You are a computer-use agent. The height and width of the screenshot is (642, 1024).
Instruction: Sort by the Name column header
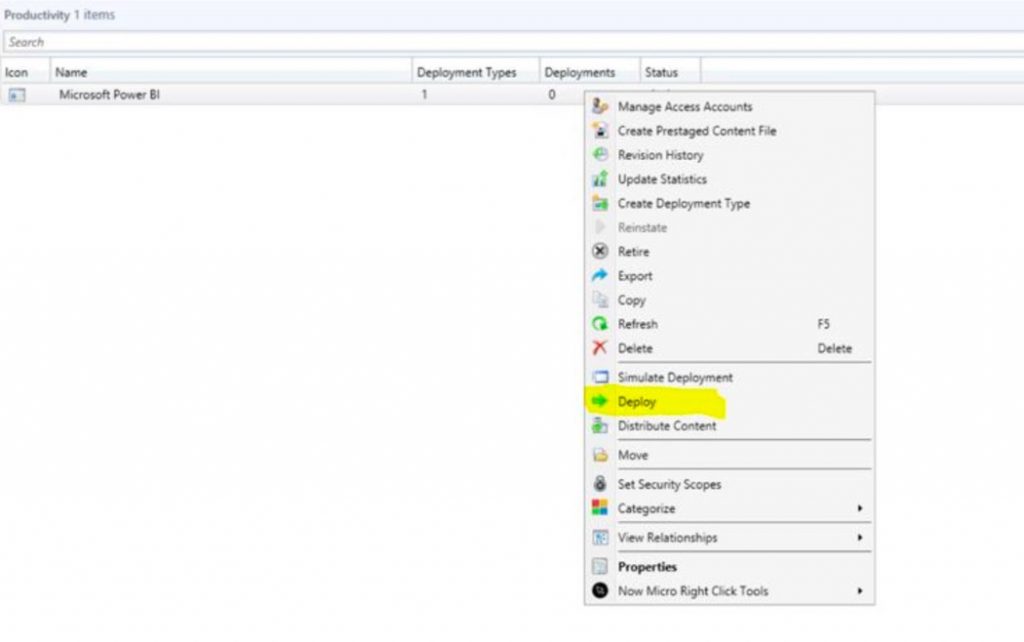[231, 72]
